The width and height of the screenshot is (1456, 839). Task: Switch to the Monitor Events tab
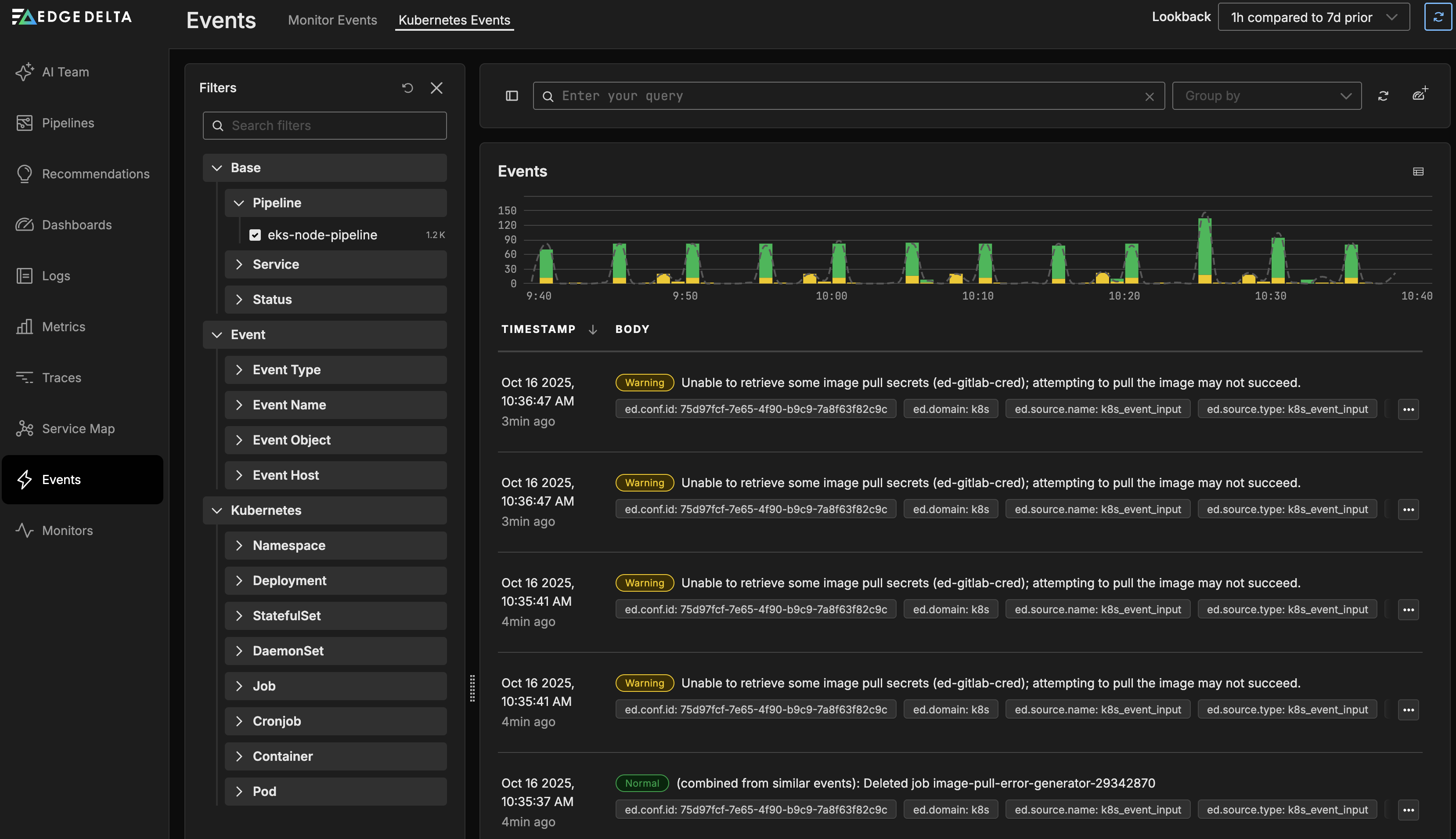332,20
